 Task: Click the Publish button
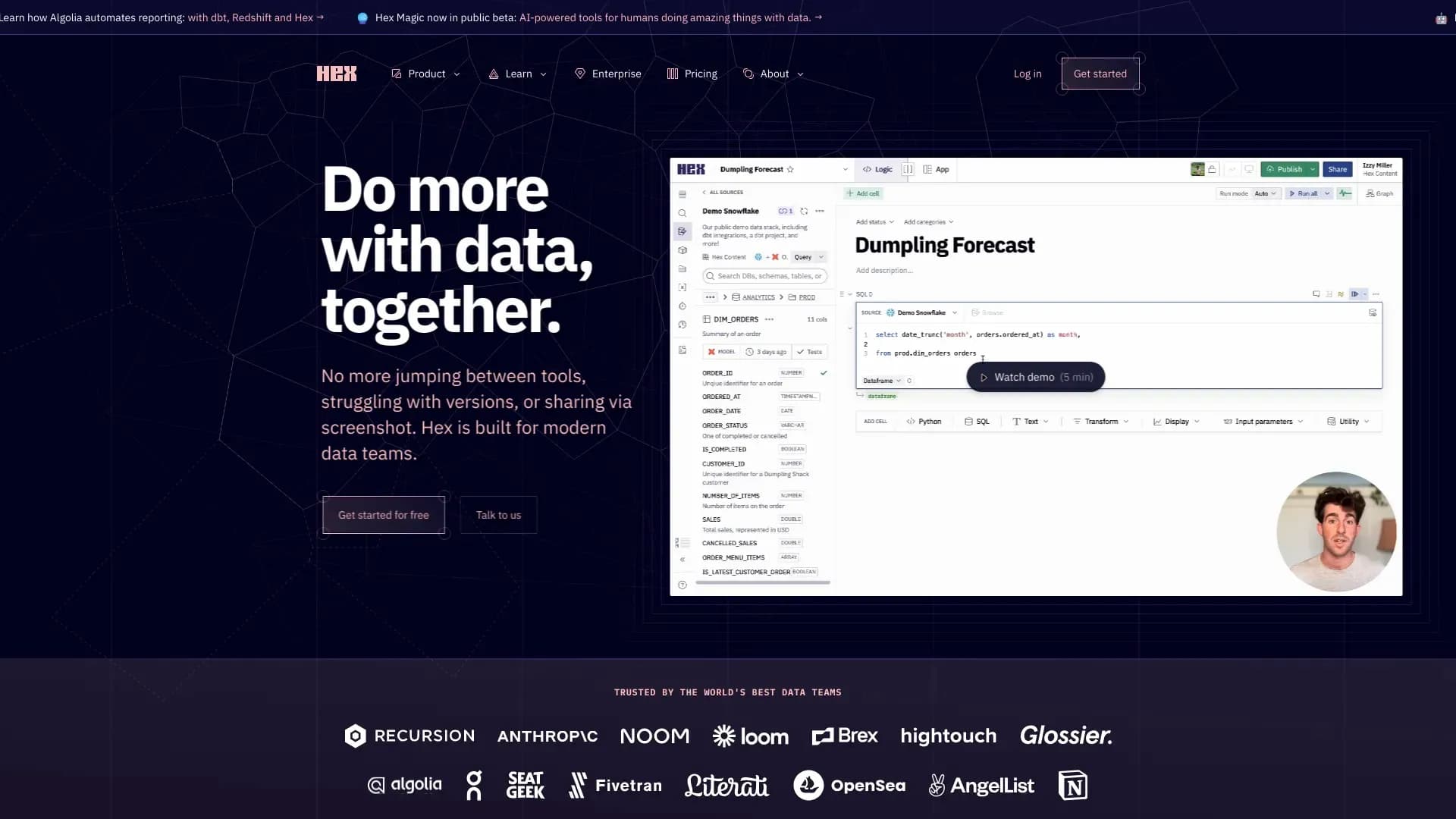[x=1284, y=169]
